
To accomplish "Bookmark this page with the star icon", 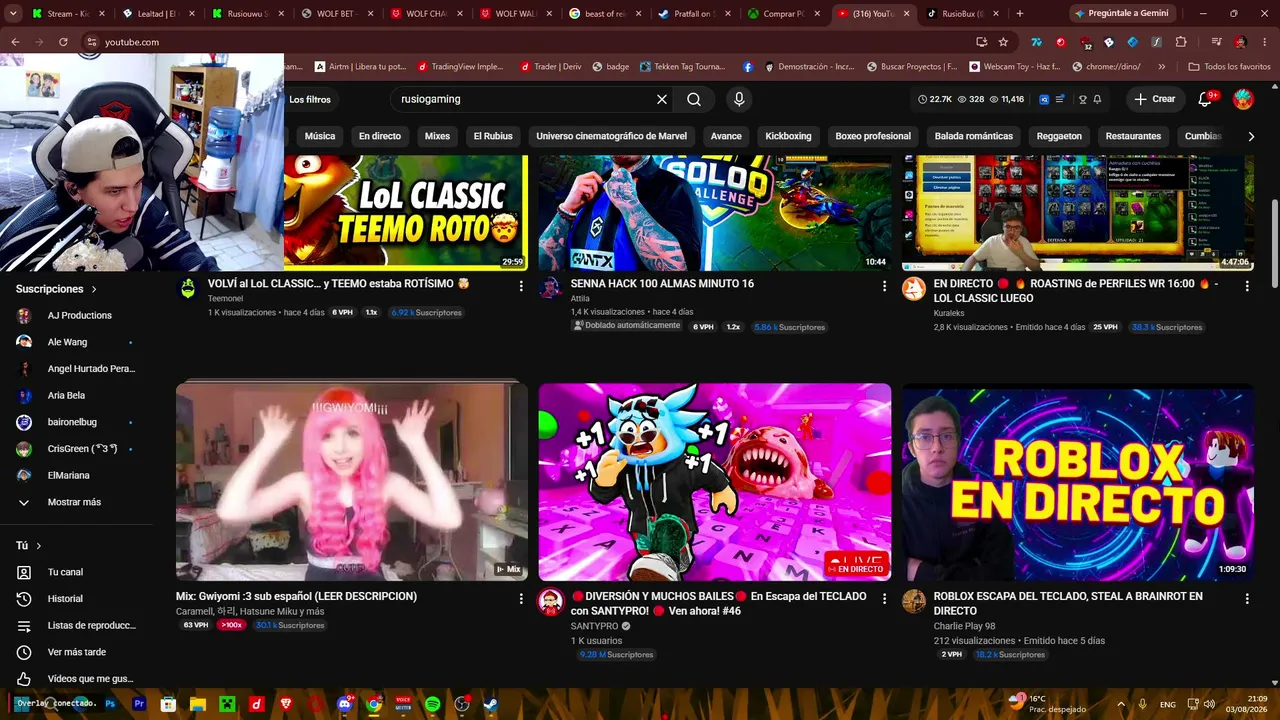I will tap(1003, 42).
